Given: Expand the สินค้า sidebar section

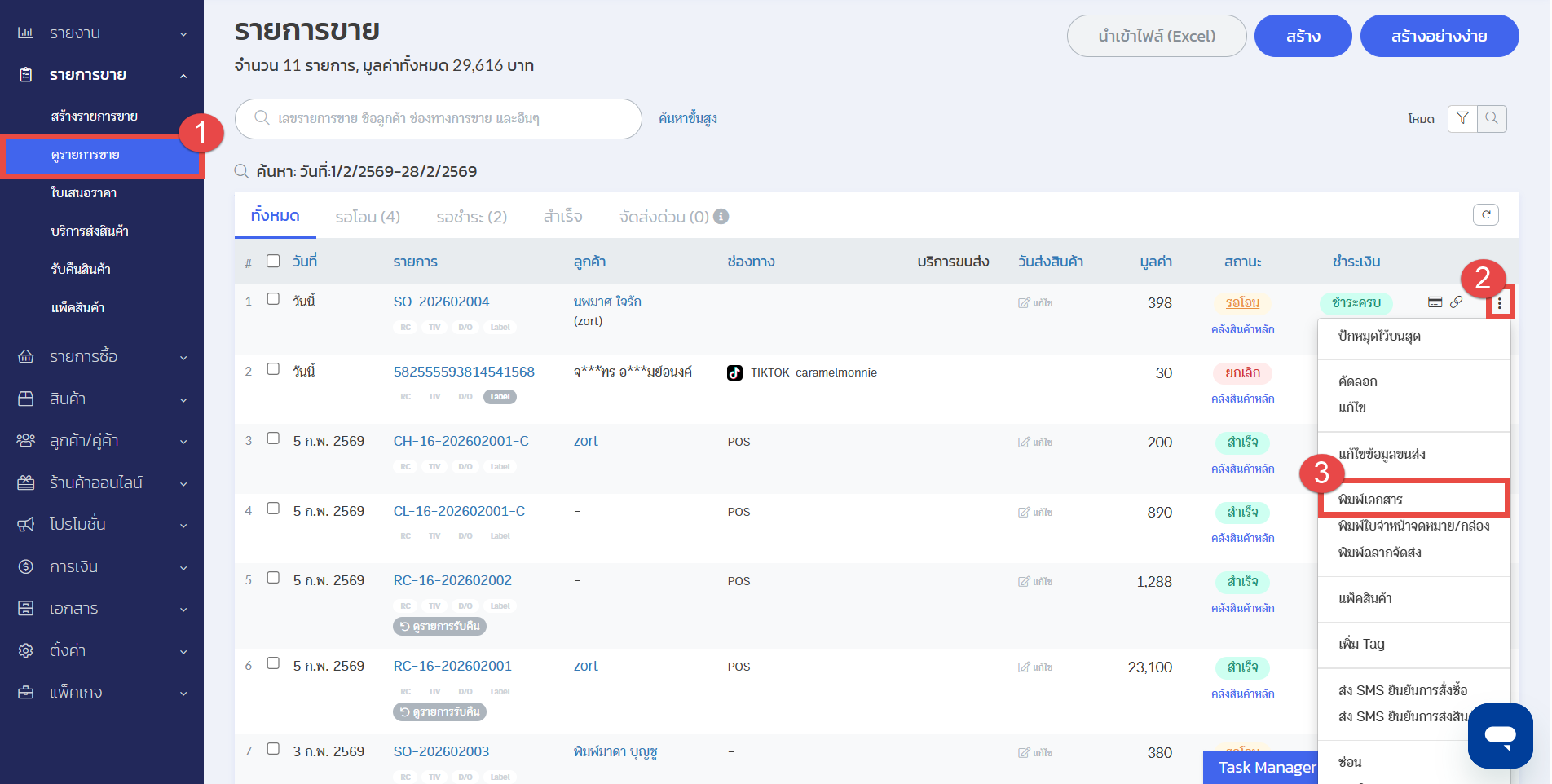Looking at the screenshot, I should point(102,399).
